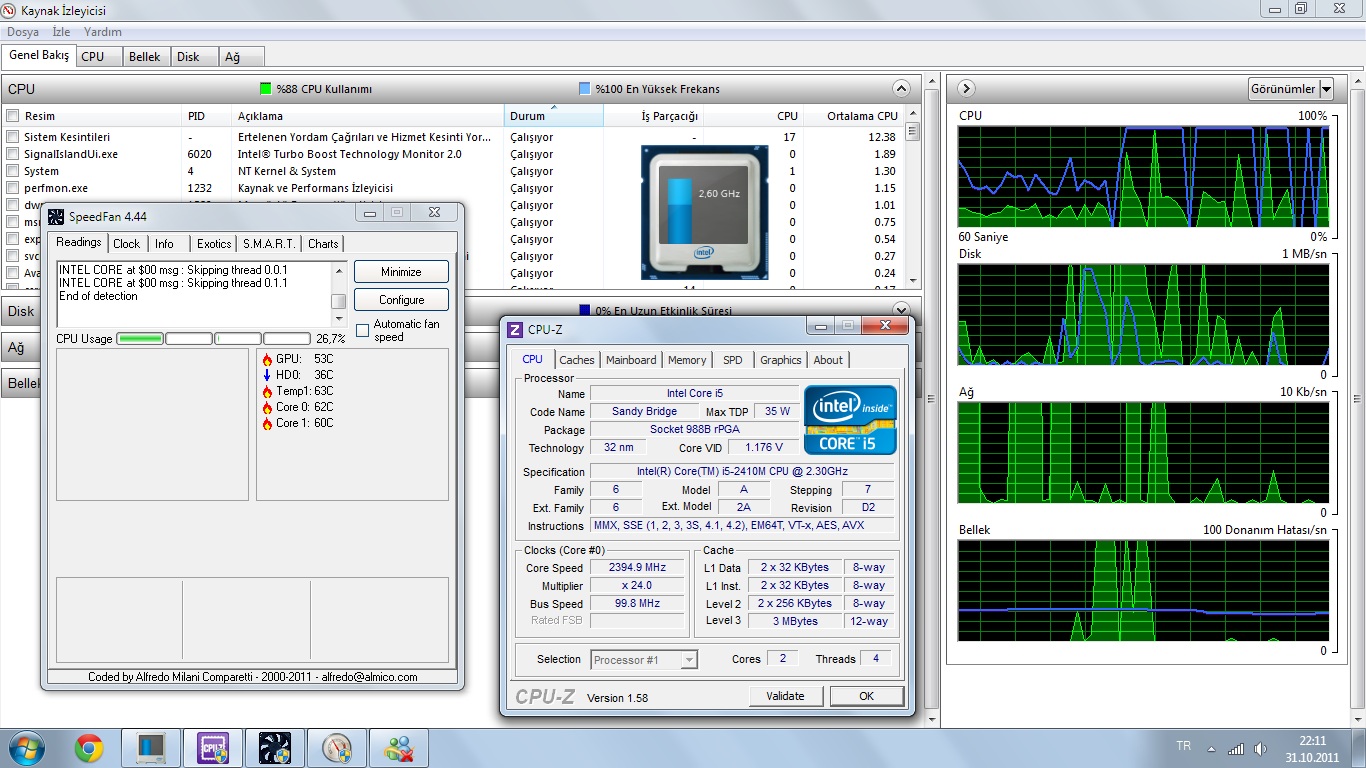Switch to the Bellek tab in Resource Monitor

click(x=144, y=57)
